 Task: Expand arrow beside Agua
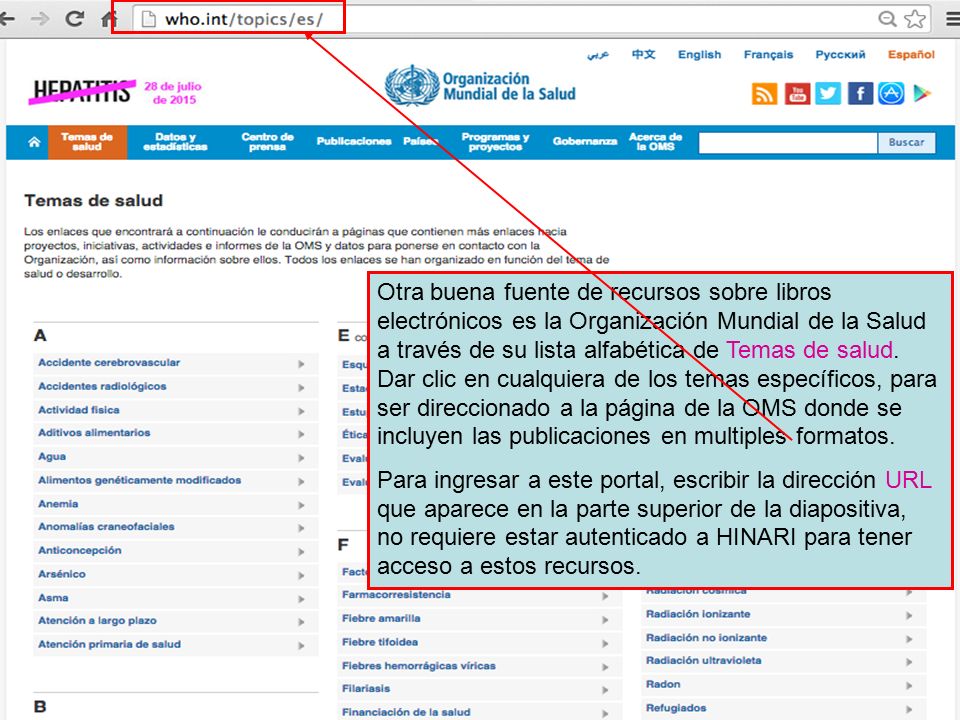pos(301,458)
